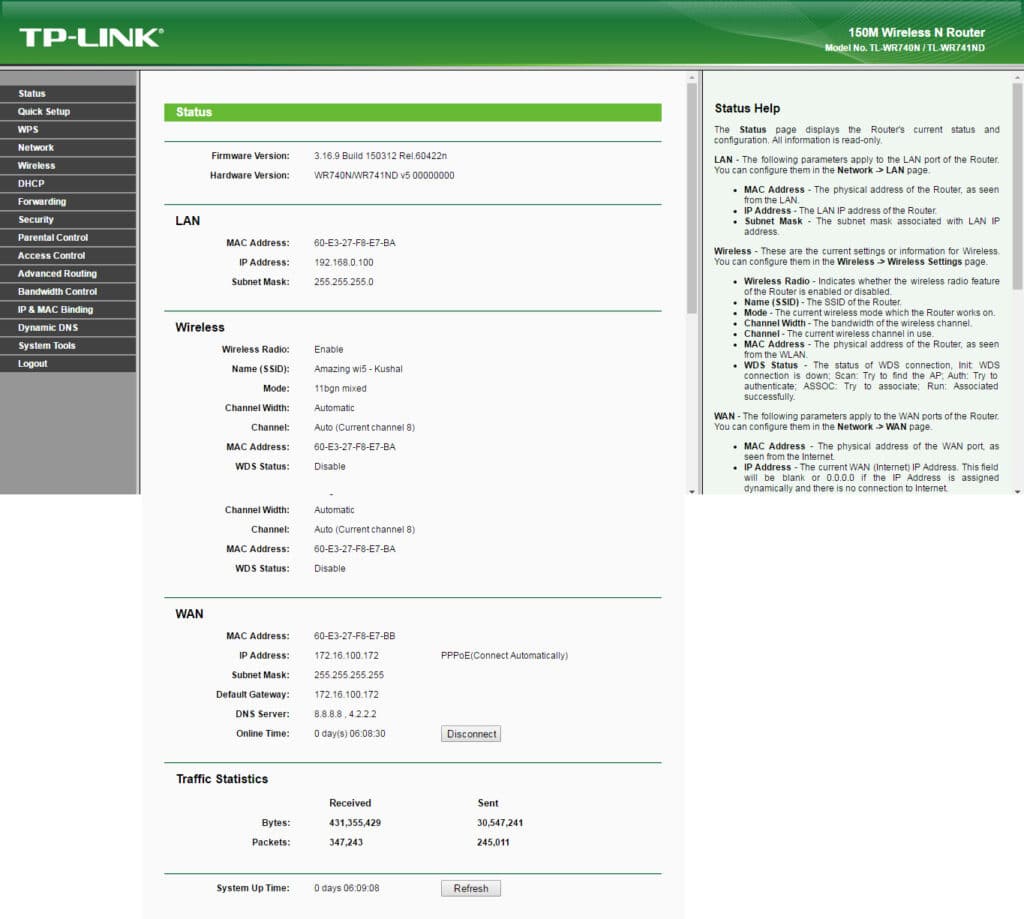Select Forwarding in the sidebar

pos(68,201)
